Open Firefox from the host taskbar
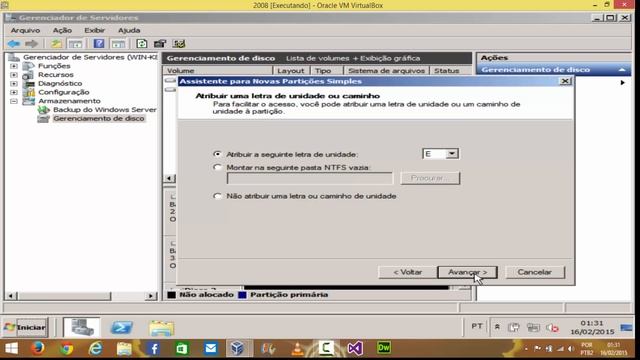 pos(38,348)
